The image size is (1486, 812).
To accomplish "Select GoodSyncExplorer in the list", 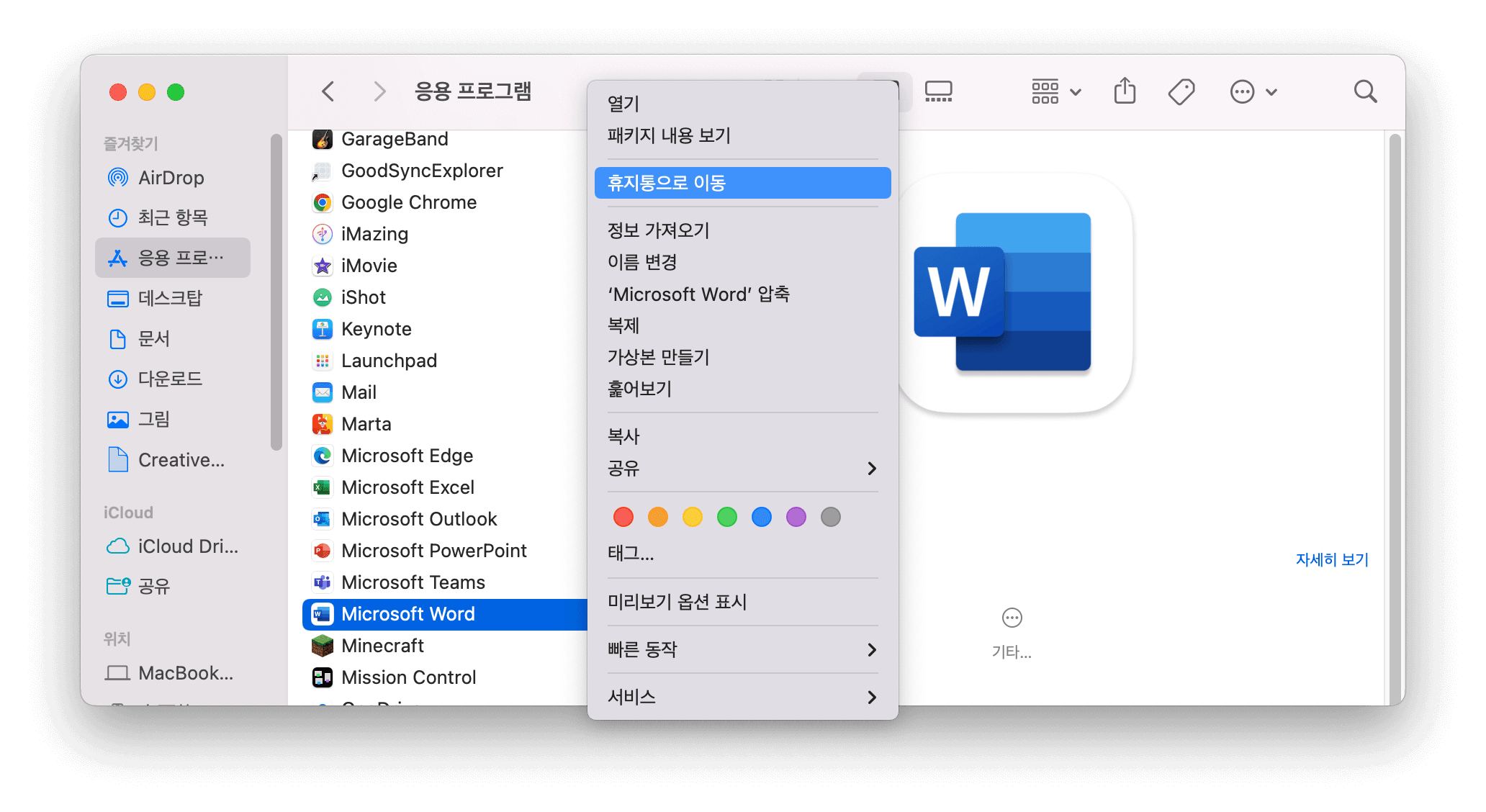I will tap(445, 171).
